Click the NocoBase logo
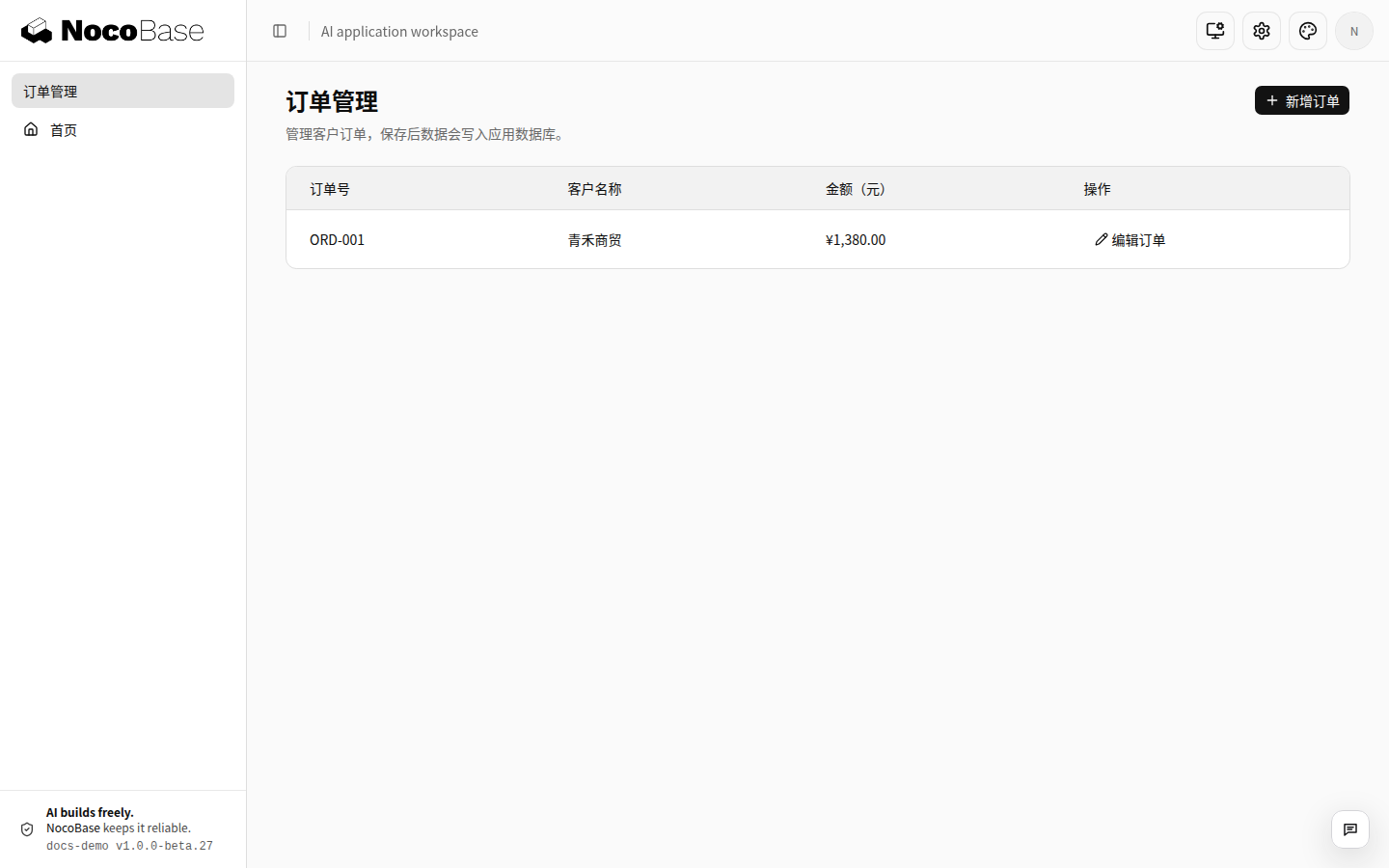 (x=113, y=31)
